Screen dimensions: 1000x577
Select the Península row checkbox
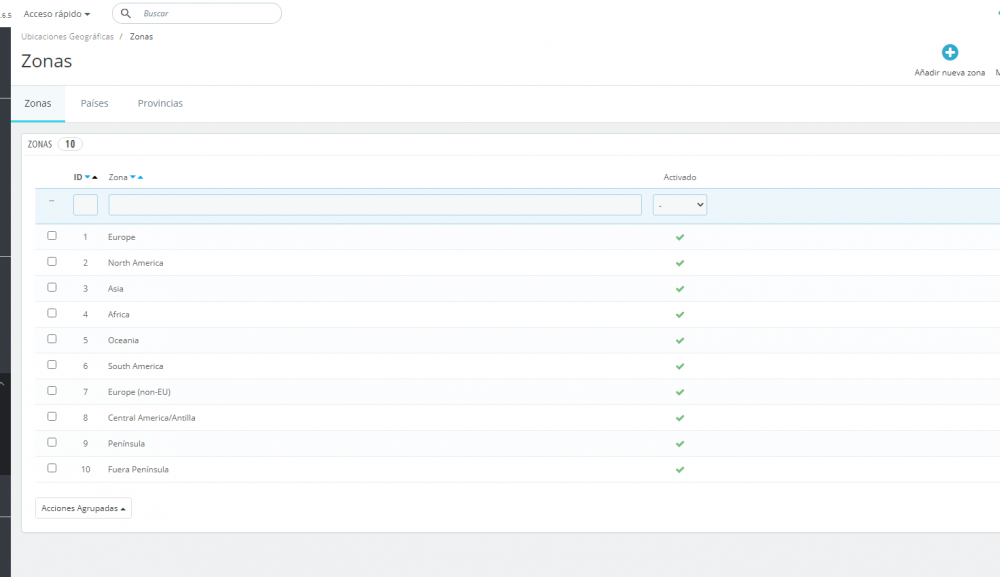52,442
